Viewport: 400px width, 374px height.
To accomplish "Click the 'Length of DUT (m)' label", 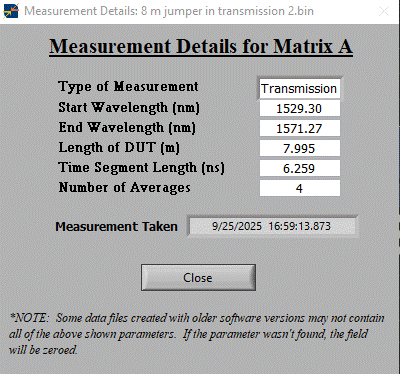I will tap(119, 148).
